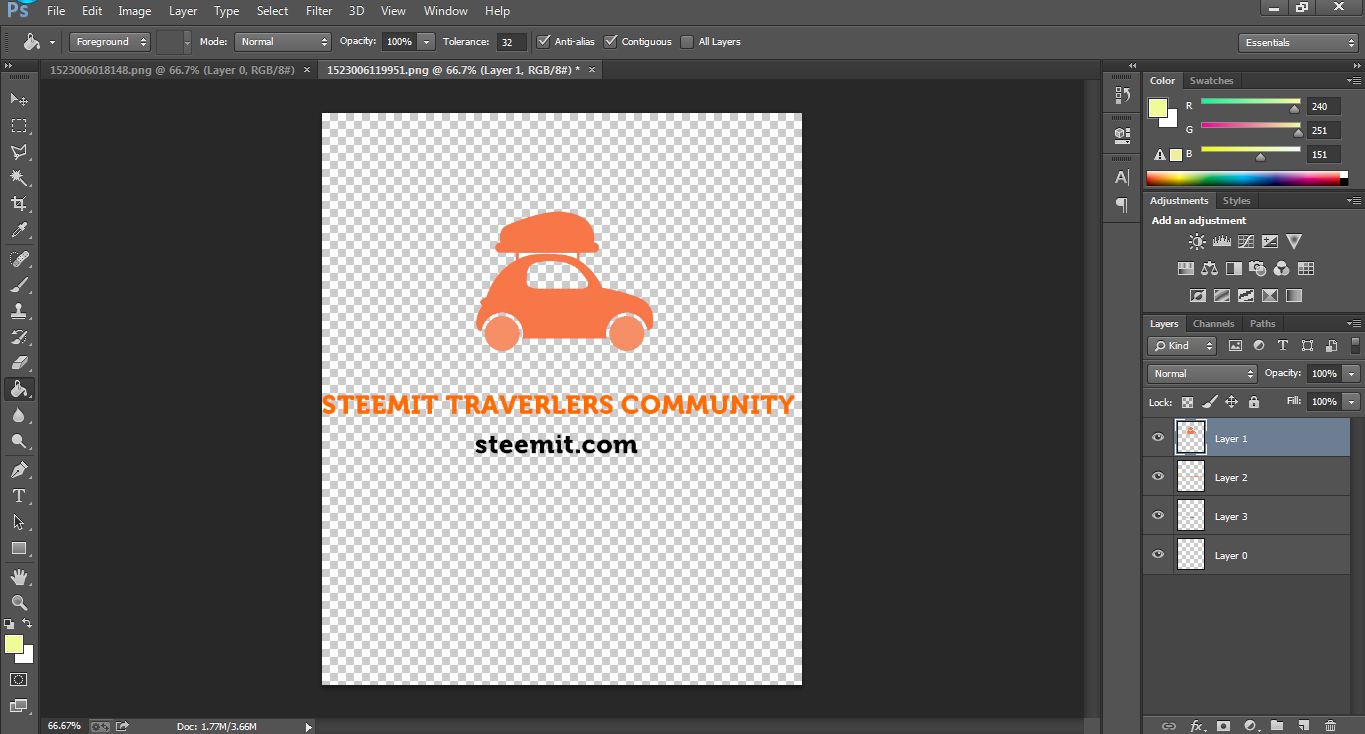Select the History Brush tool
Viewport: 1365px width, 734px height.
coord(19,337)
